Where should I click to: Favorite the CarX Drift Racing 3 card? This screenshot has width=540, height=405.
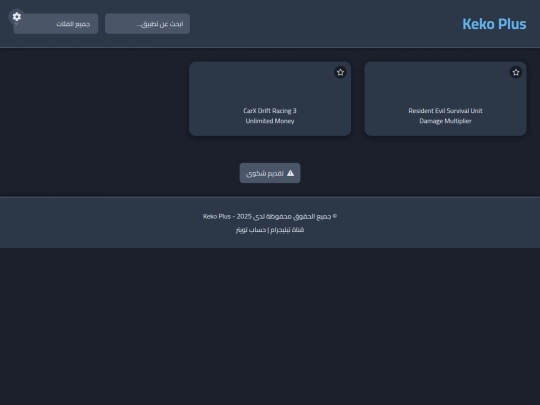pos(340,72)
